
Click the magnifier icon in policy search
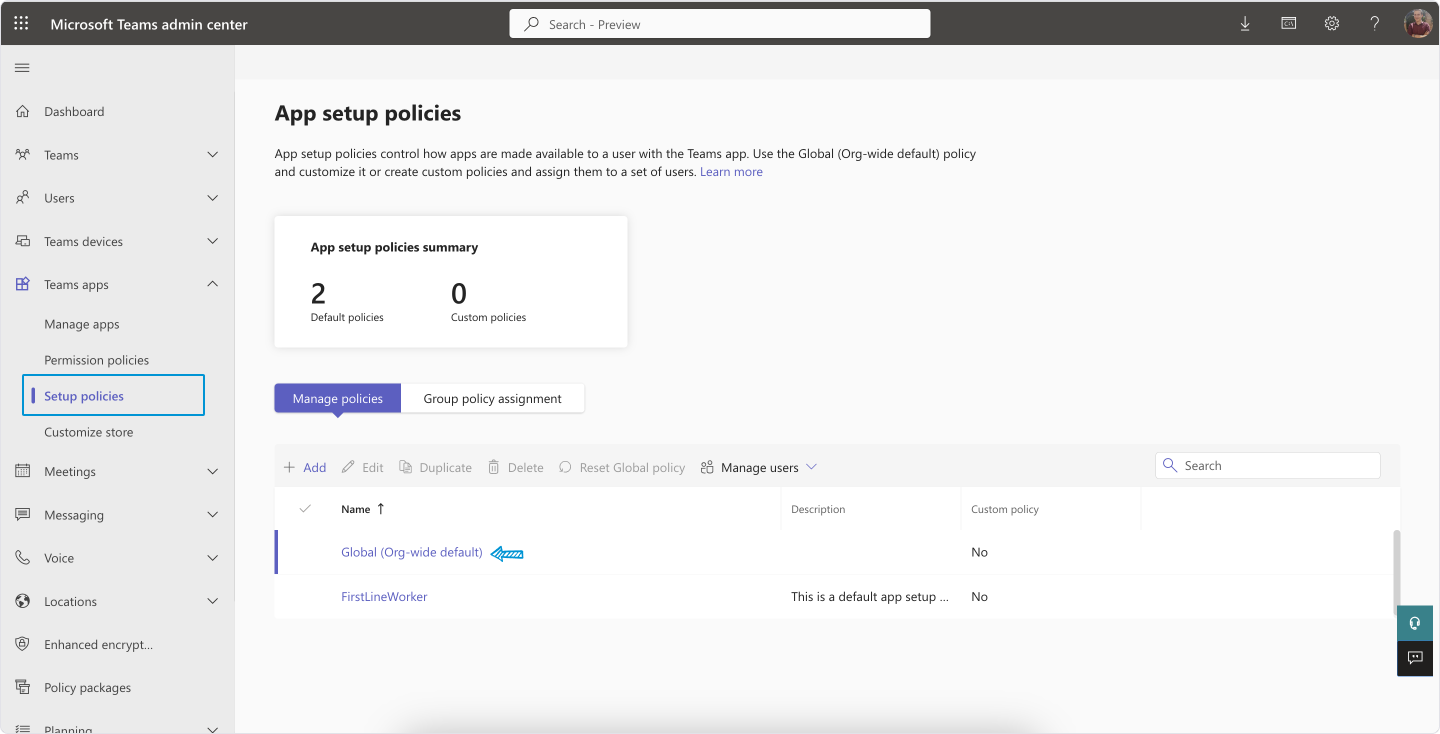[x=1170, y=465]
